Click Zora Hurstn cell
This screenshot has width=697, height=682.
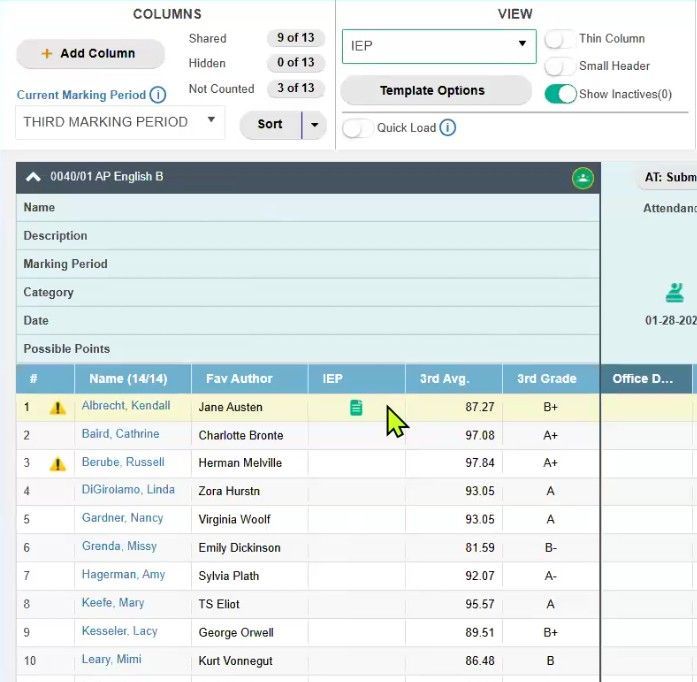click(249, 491)
